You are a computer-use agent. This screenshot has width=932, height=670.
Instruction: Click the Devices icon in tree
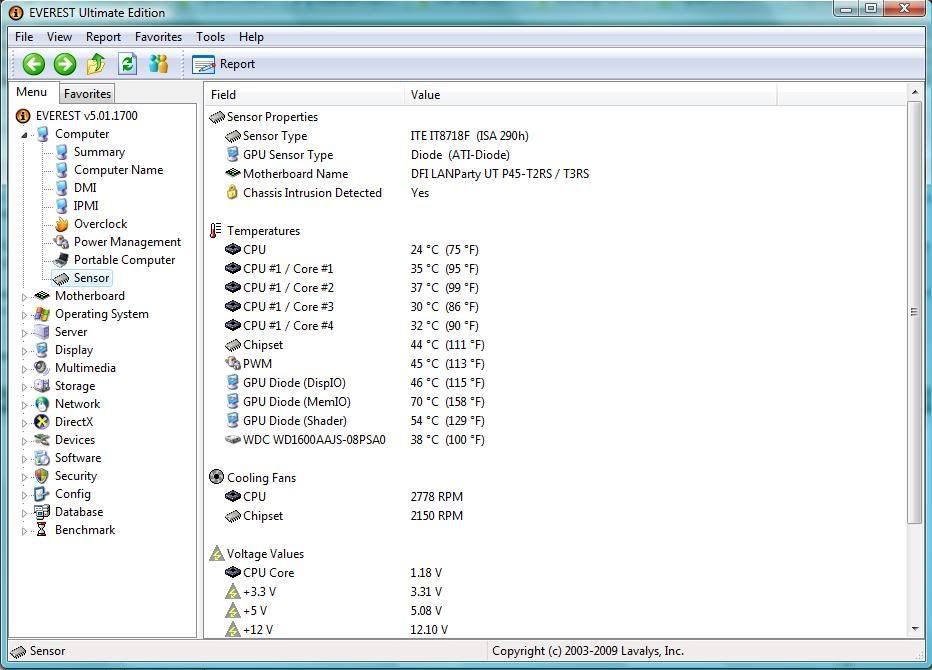pos(42,440)
